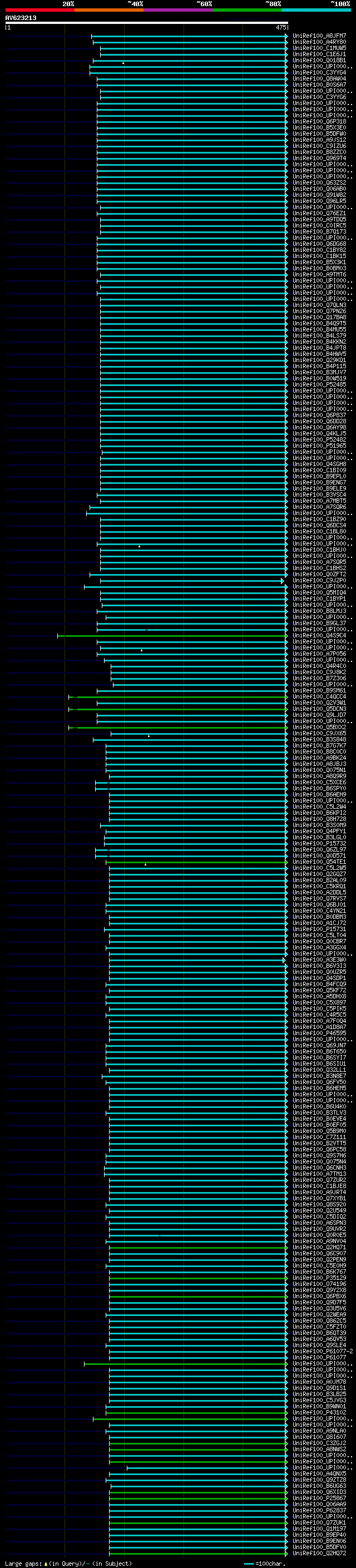Select the UniRef100_B9SM61 label

[x=319, y=691]
